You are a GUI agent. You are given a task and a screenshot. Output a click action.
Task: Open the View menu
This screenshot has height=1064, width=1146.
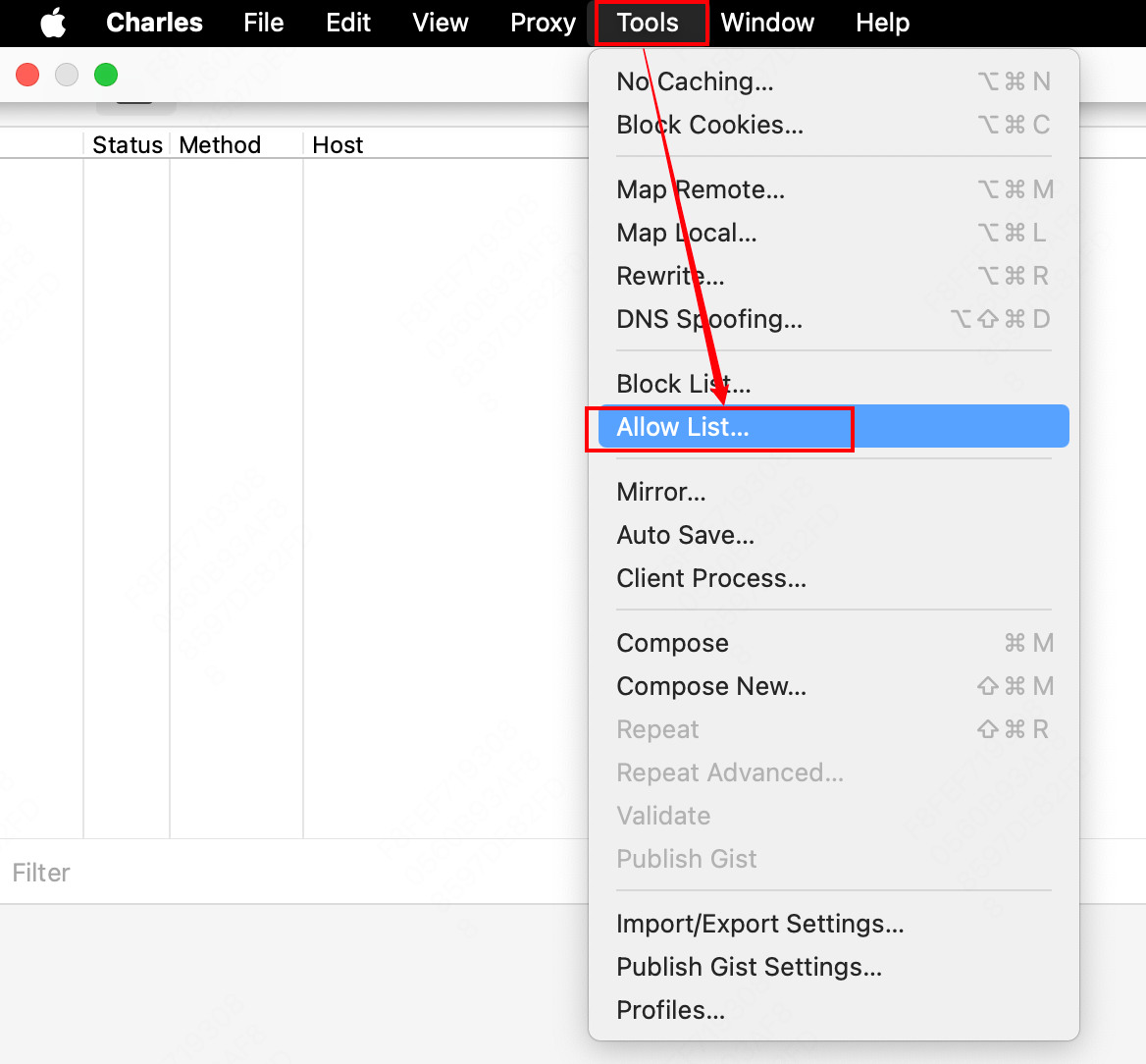(440, 23)
